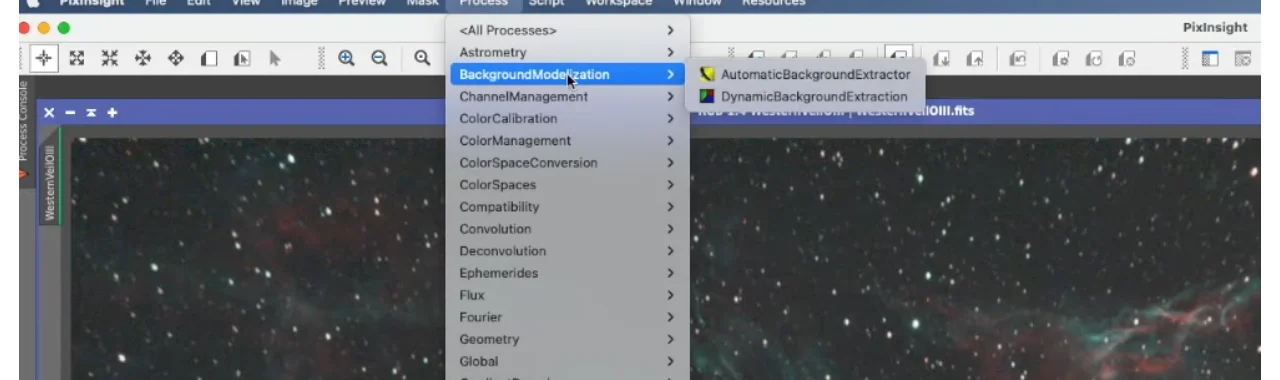The height and width of the screenshot is (380, 1280).
Task: Select the highlighted BackgroundModelization menu entry
Action: (x=567, y=75)
